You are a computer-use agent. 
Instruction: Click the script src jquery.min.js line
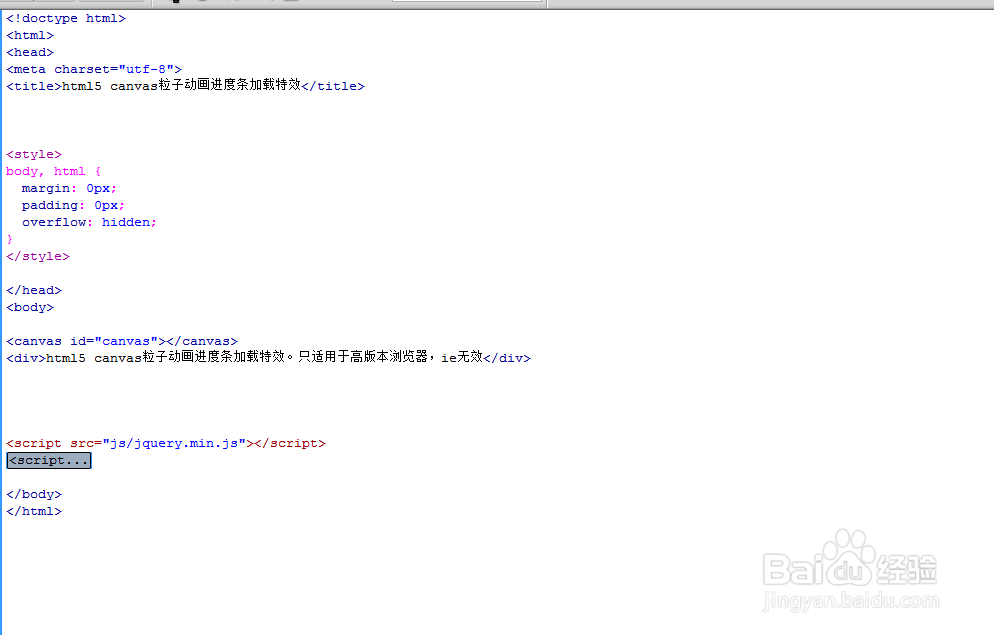click(166, 444)
